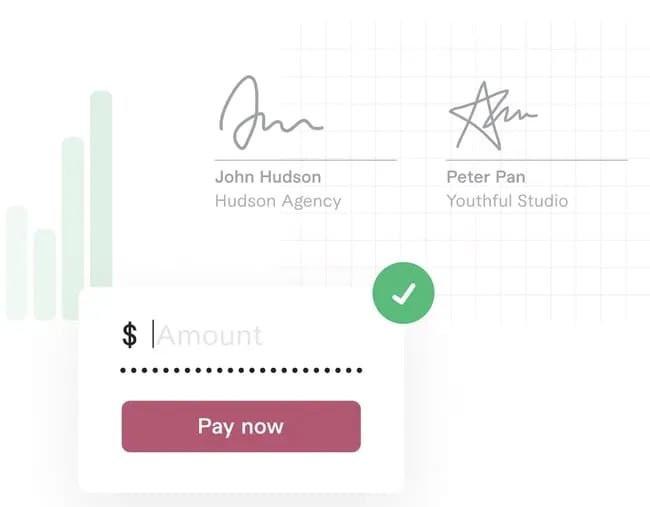Click the green checkmark badge
This screenshot has width=650, height=507.
(403, 293)
